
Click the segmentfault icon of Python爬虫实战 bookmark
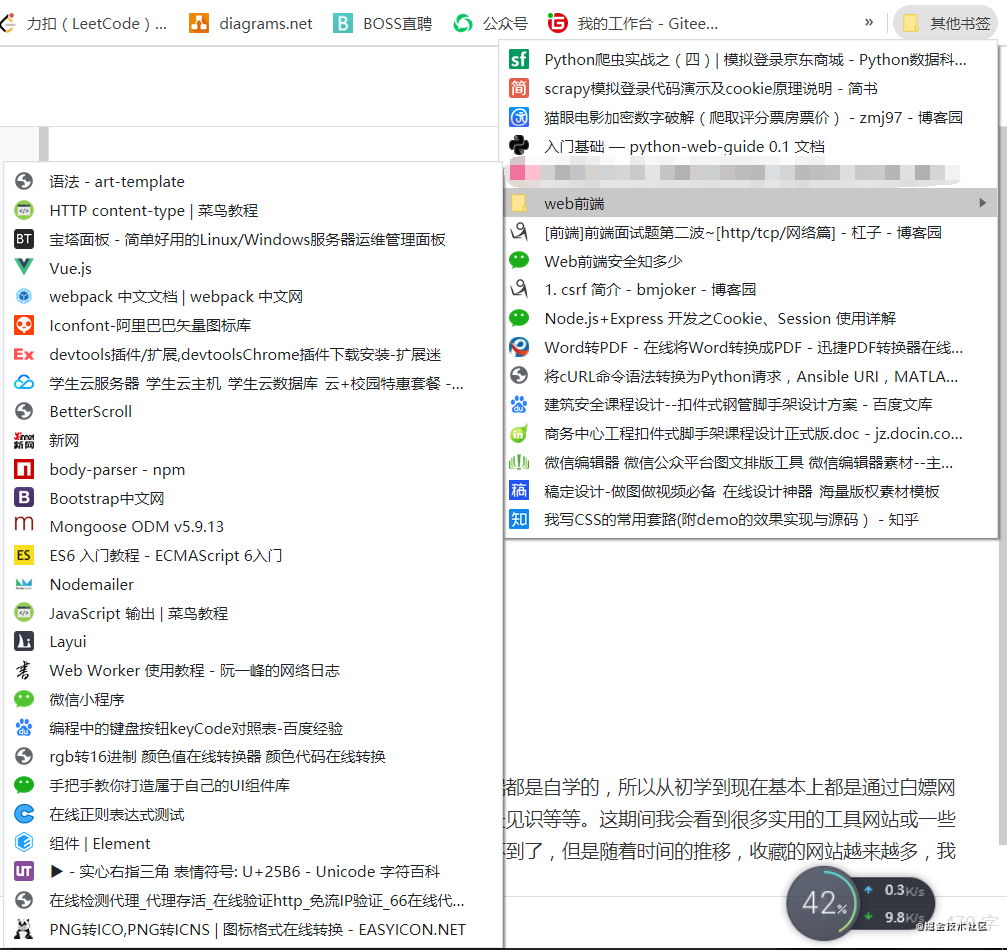click(519, 60)
